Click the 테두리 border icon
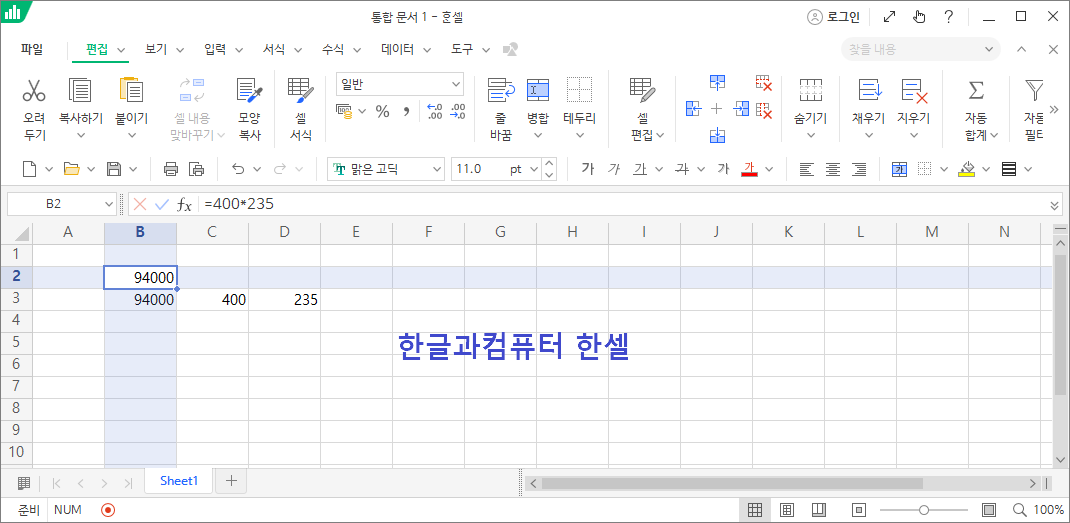This screenshot has width=1070, height=523. pos(579,90)
